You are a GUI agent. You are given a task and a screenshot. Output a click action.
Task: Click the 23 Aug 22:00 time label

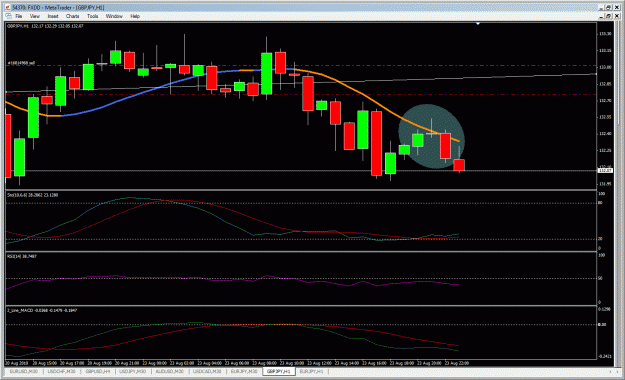coord(457,363)
